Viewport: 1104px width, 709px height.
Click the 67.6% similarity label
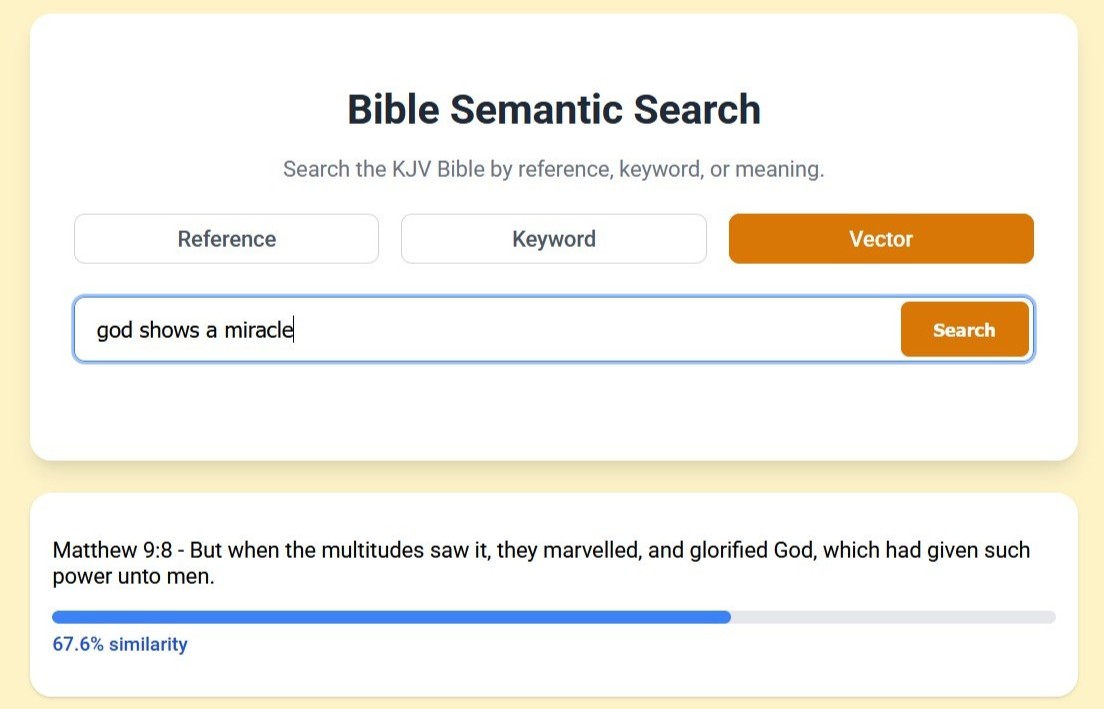pos(120,644)
